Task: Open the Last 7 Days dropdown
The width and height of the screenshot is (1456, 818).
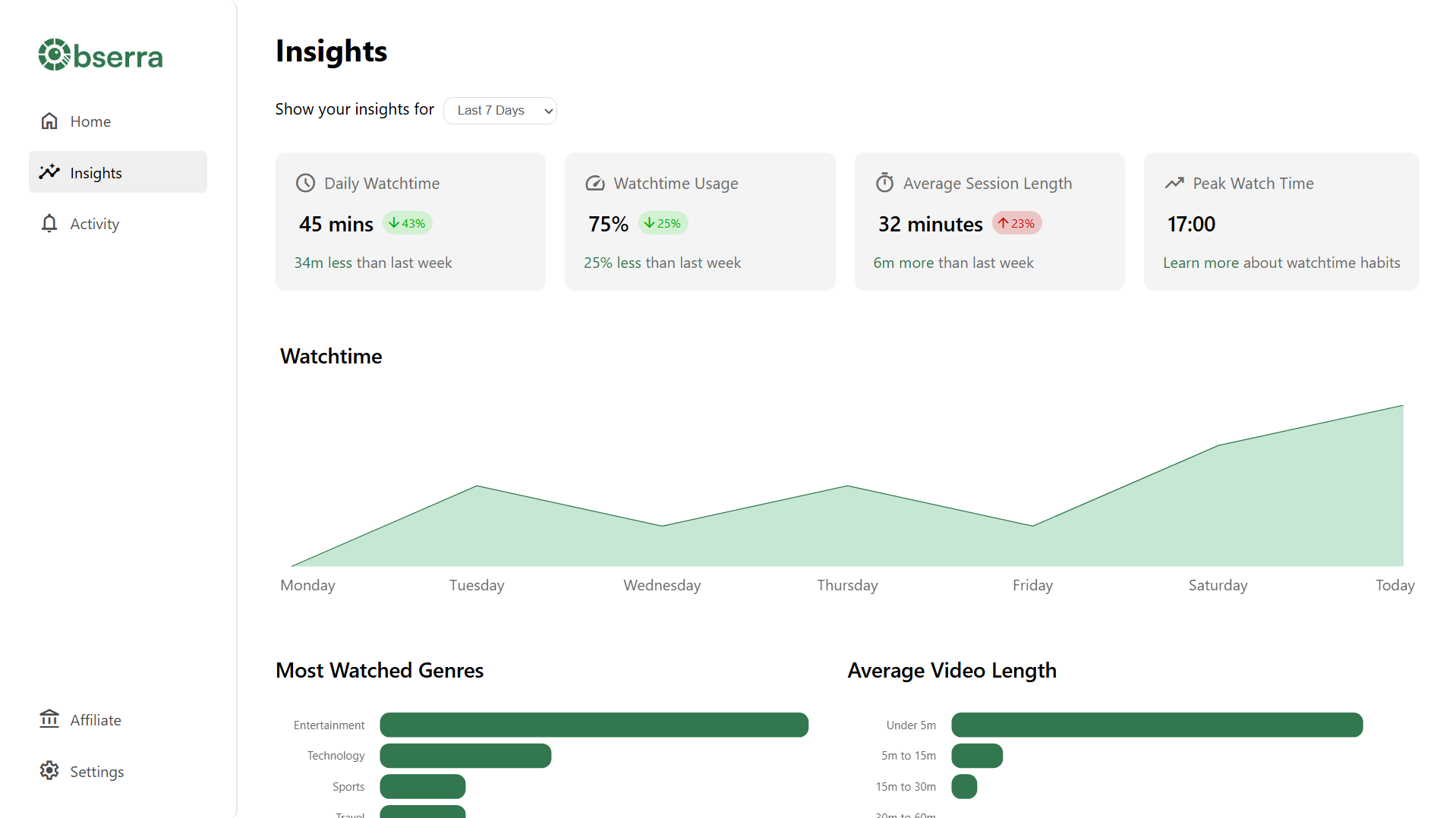Action: click(x=500, y=111)
